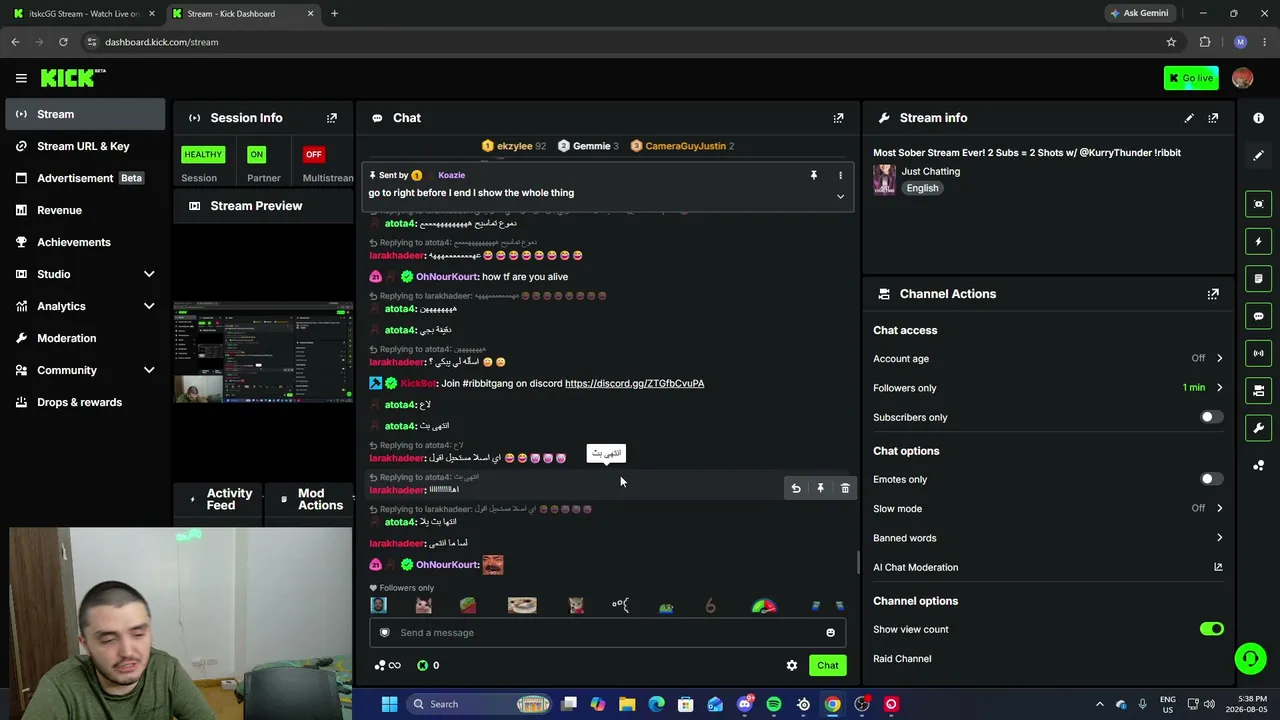Go to Revenue page
1280x720 pixels.
point(85,210)
